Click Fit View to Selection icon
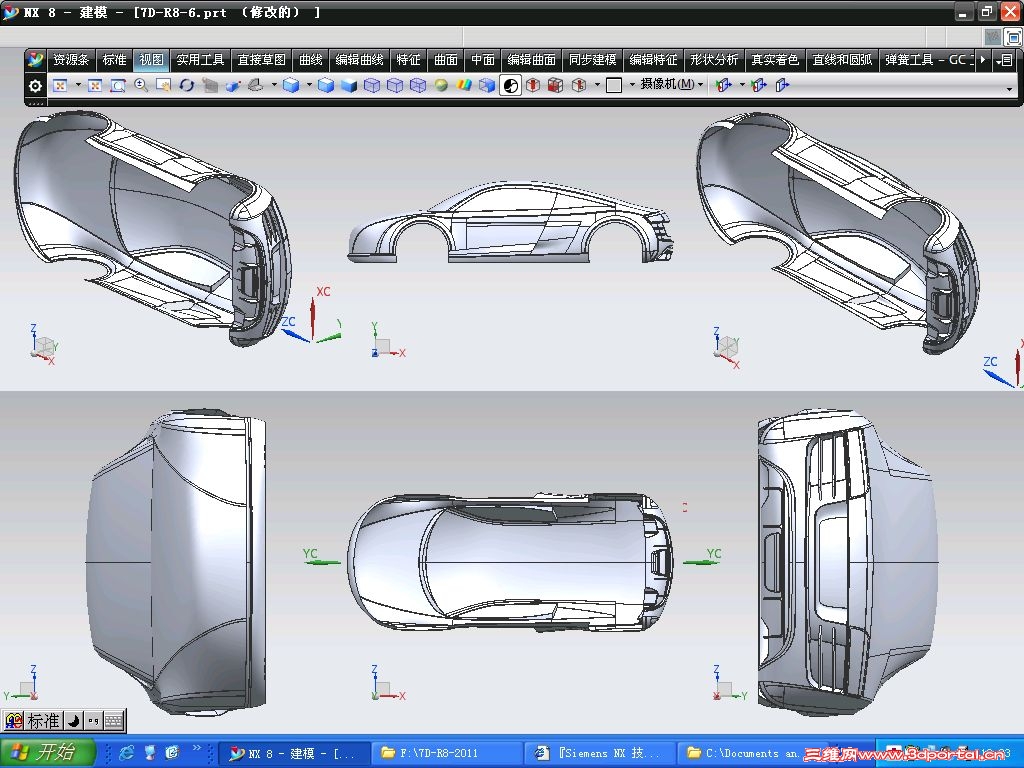Image resolution: width=1024 pixels, height=768 pixels. click(95, 86)
